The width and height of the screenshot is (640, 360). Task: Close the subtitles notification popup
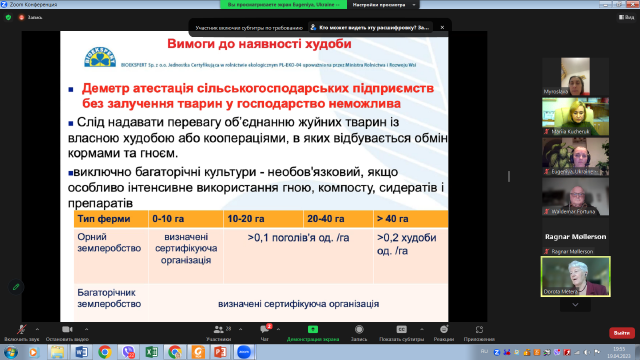point(442,27)
